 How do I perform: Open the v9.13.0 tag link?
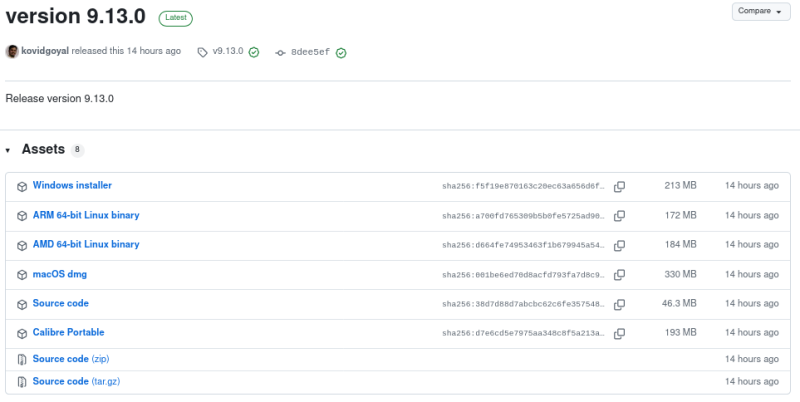(228, 51)
